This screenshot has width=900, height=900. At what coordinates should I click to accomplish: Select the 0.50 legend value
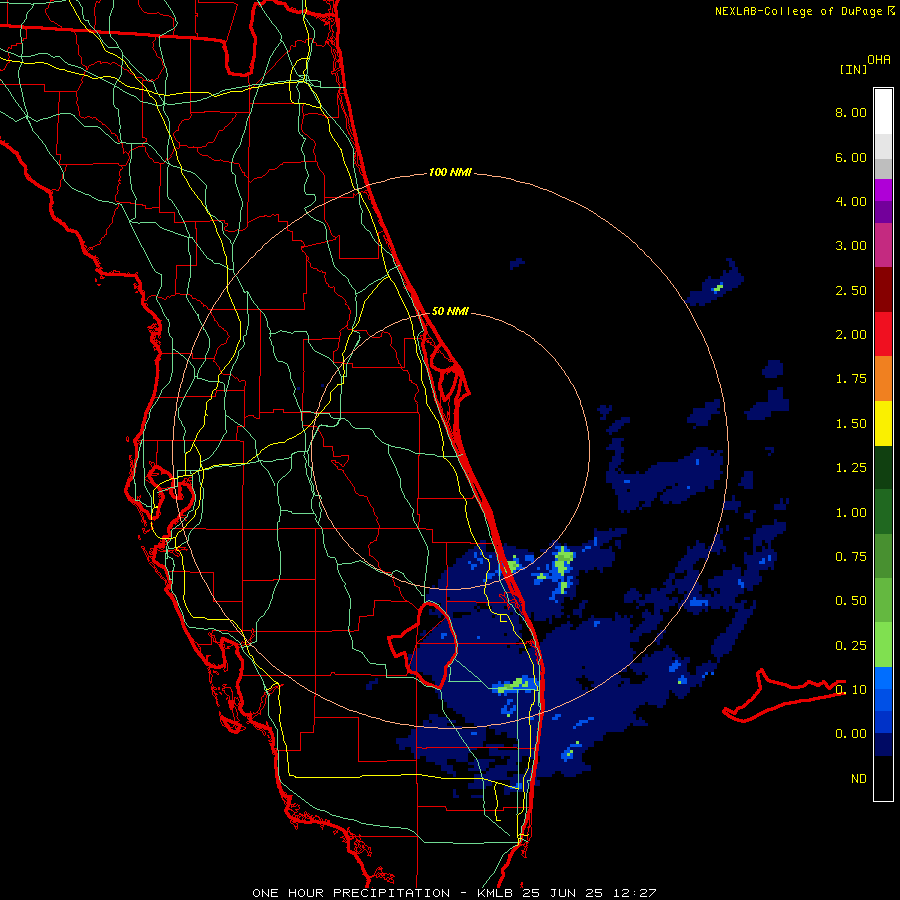tap(851, 601)
